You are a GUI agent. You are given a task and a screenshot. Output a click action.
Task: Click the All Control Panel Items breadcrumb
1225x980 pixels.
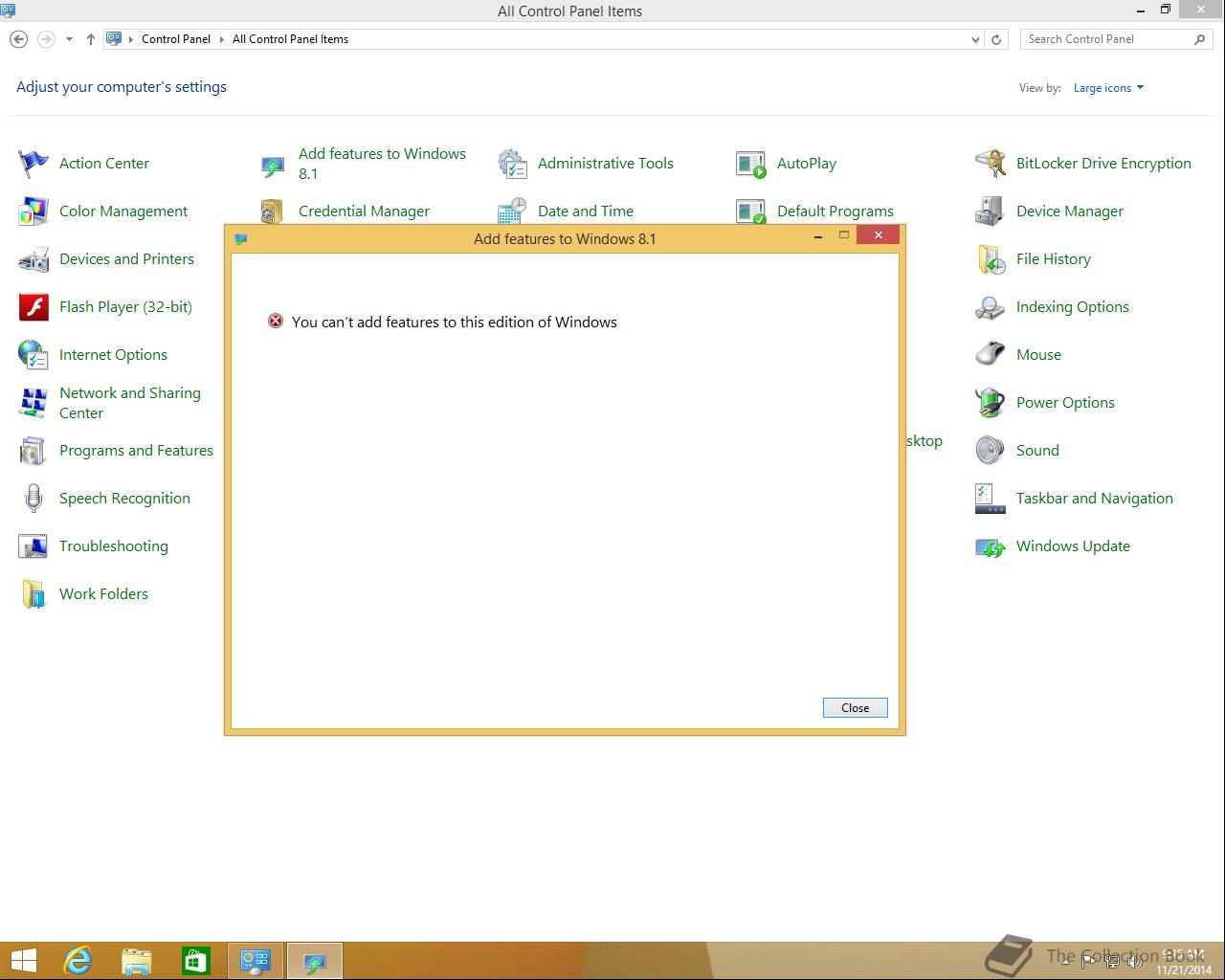[x=290, y=39]
